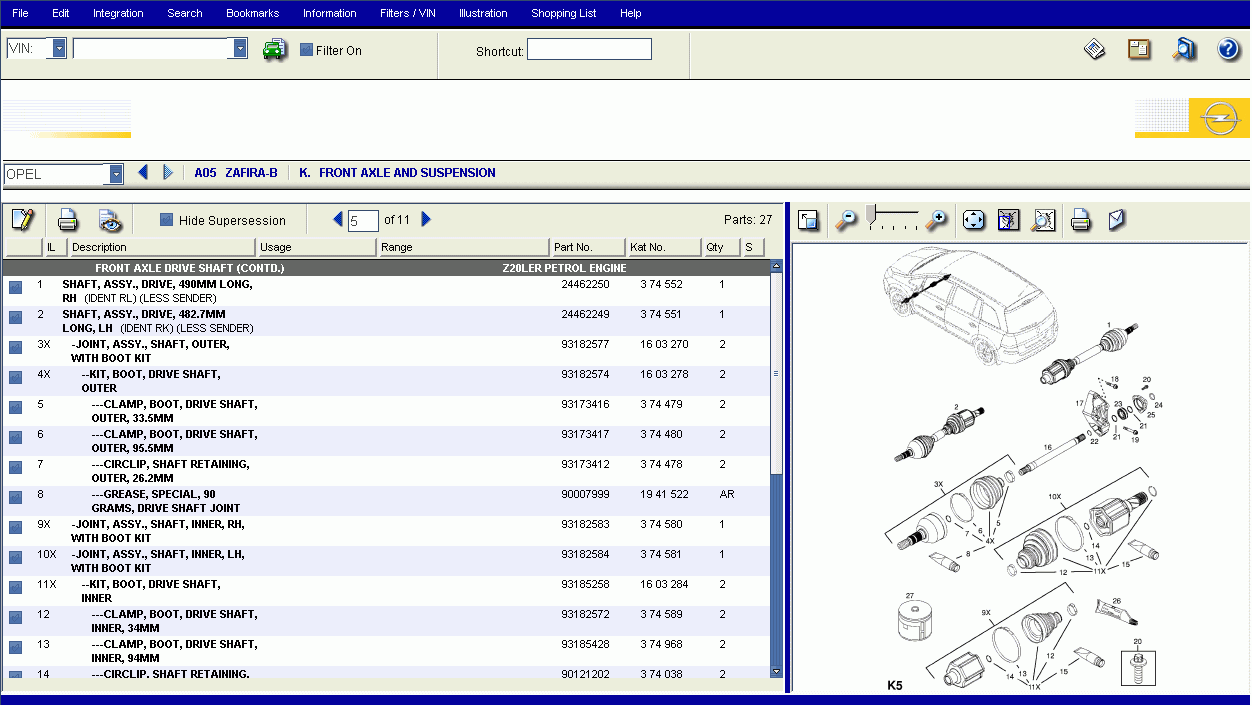The image size is (1252, 706).
Task: Open the VIN type dropdown
Action: click(x=59, y=48)
